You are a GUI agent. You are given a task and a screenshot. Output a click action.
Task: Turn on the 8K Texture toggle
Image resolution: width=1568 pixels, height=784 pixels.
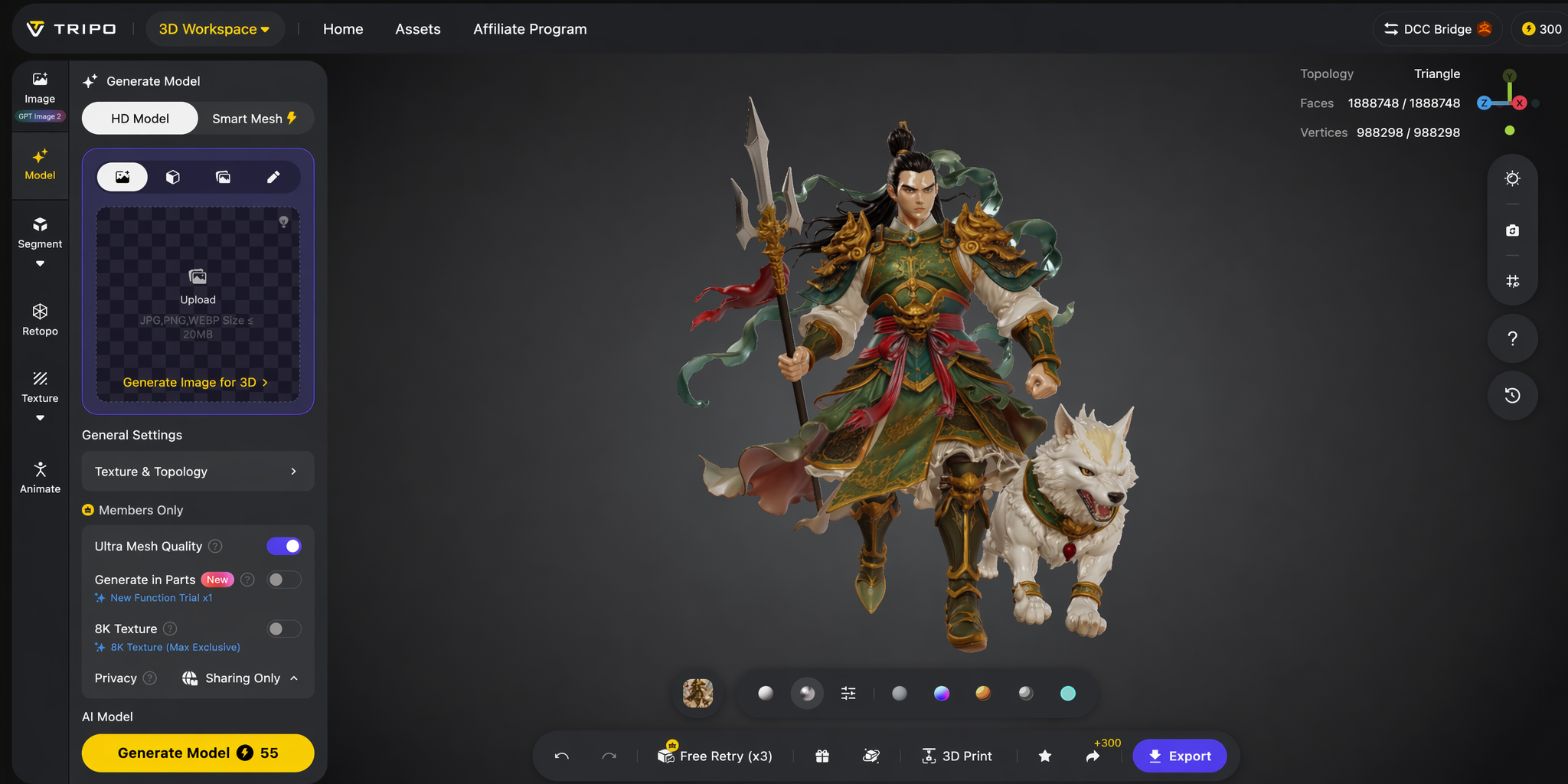pos(284,629)
